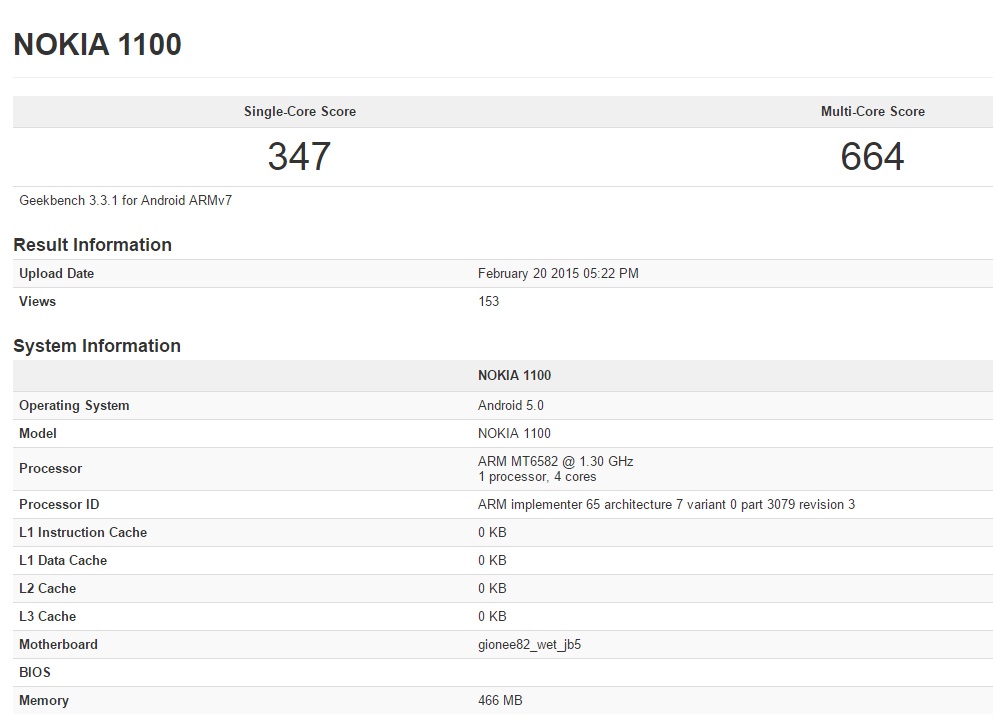Select the Android 5.0 operating system value
The height and width of the screenshot is (724, 993).
[x=511, y=405]
